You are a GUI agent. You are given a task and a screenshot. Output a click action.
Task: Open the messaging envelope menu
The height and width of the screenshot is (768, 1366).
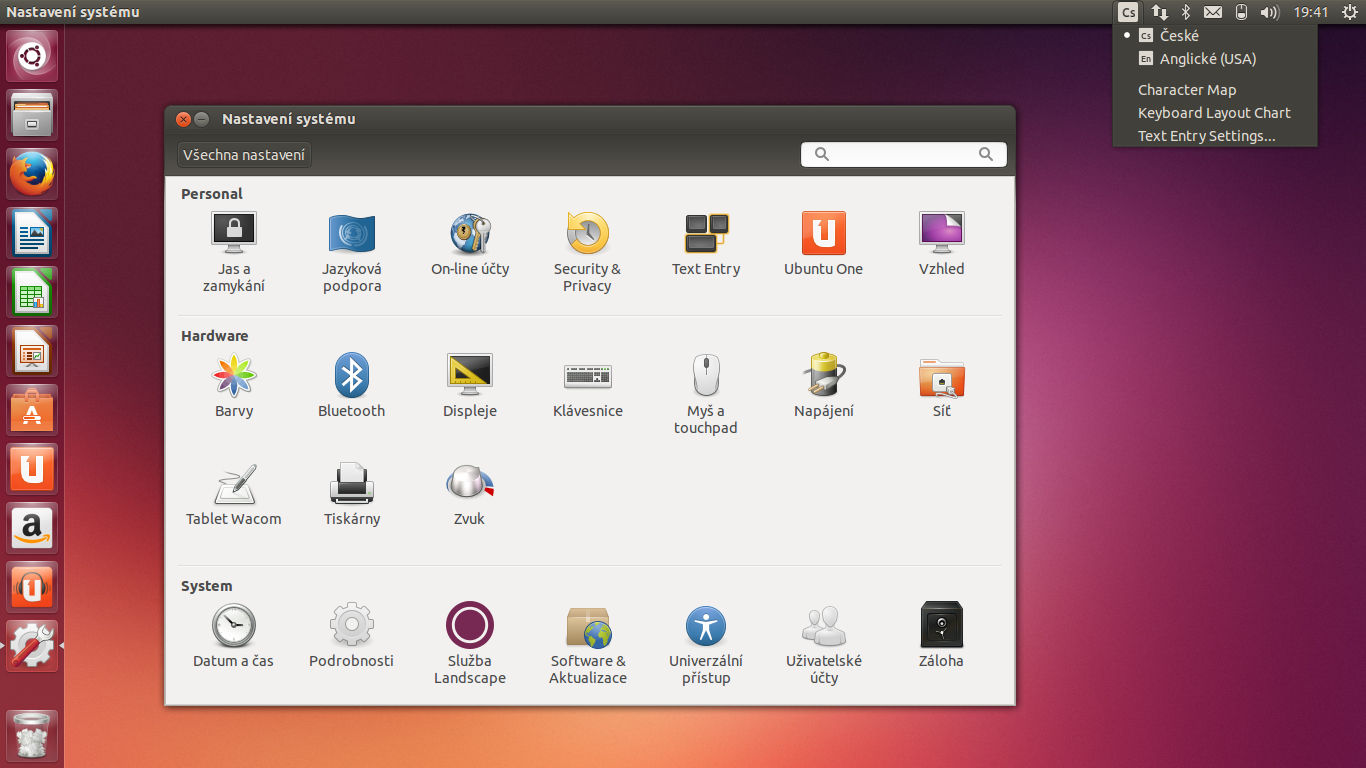click(x=1212, y=12)
